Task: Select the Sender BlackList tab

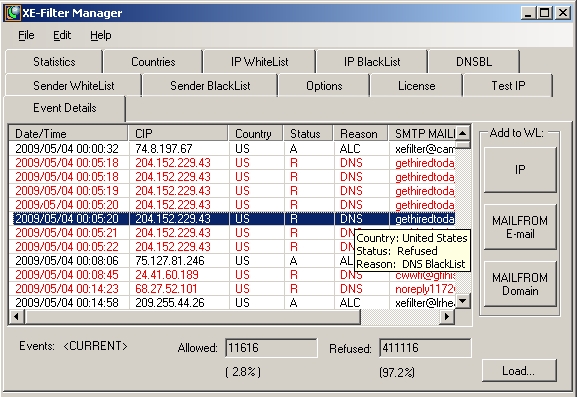Action: tap(210, 86)
